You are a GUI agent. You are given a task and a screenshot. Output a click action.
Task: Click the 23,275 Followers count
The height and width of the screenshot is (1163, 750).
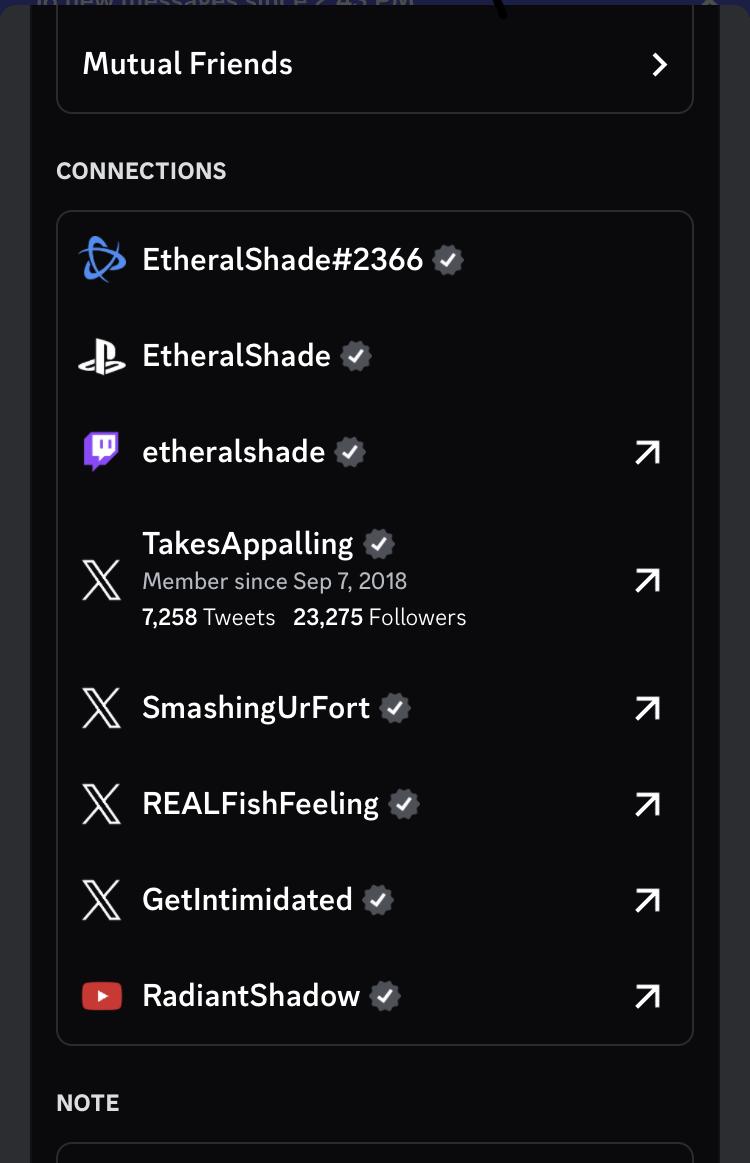(x=379, y=617)
